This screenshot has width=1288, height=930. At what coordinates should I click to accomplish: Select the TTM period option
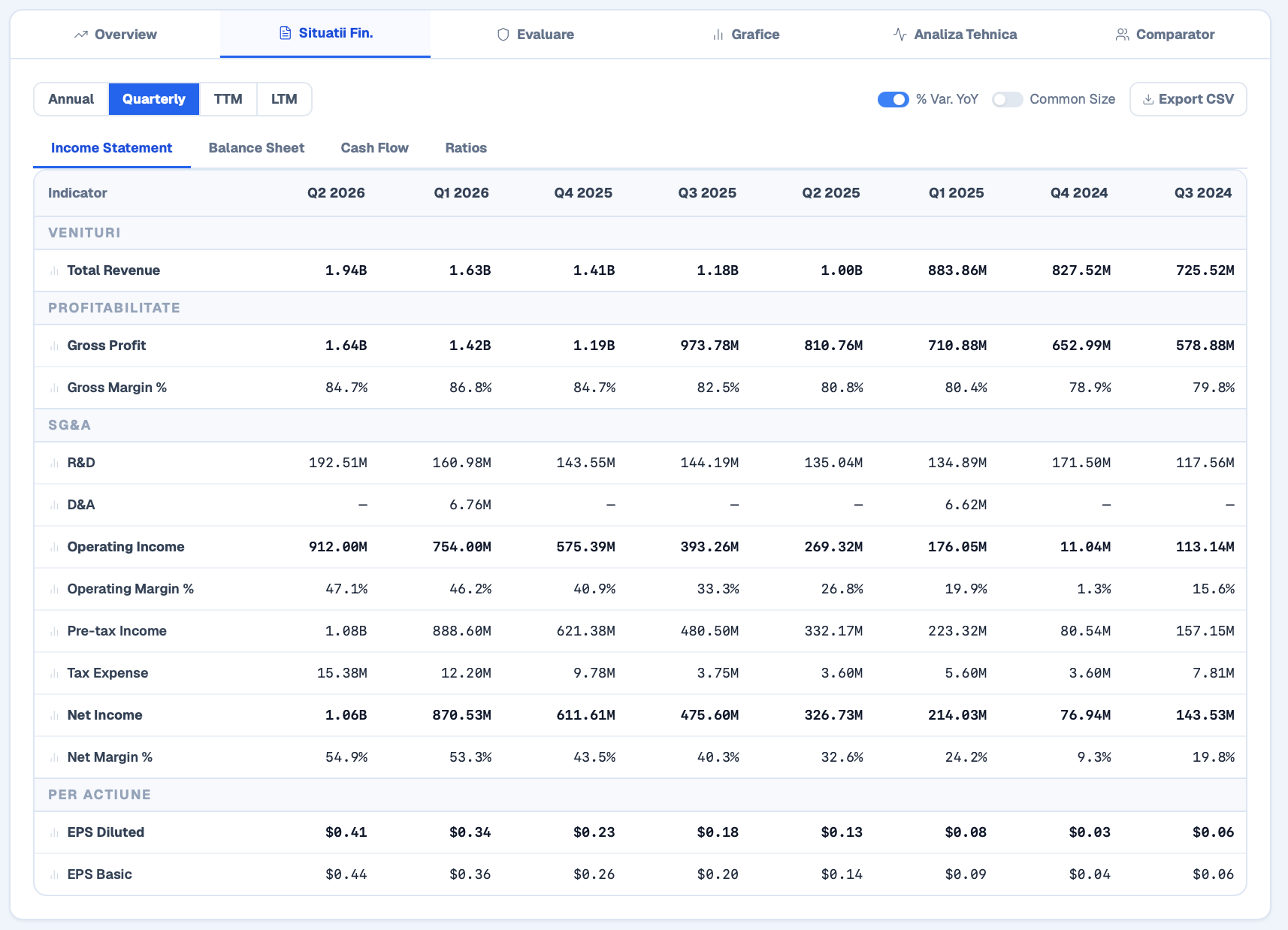click(228, 99)
